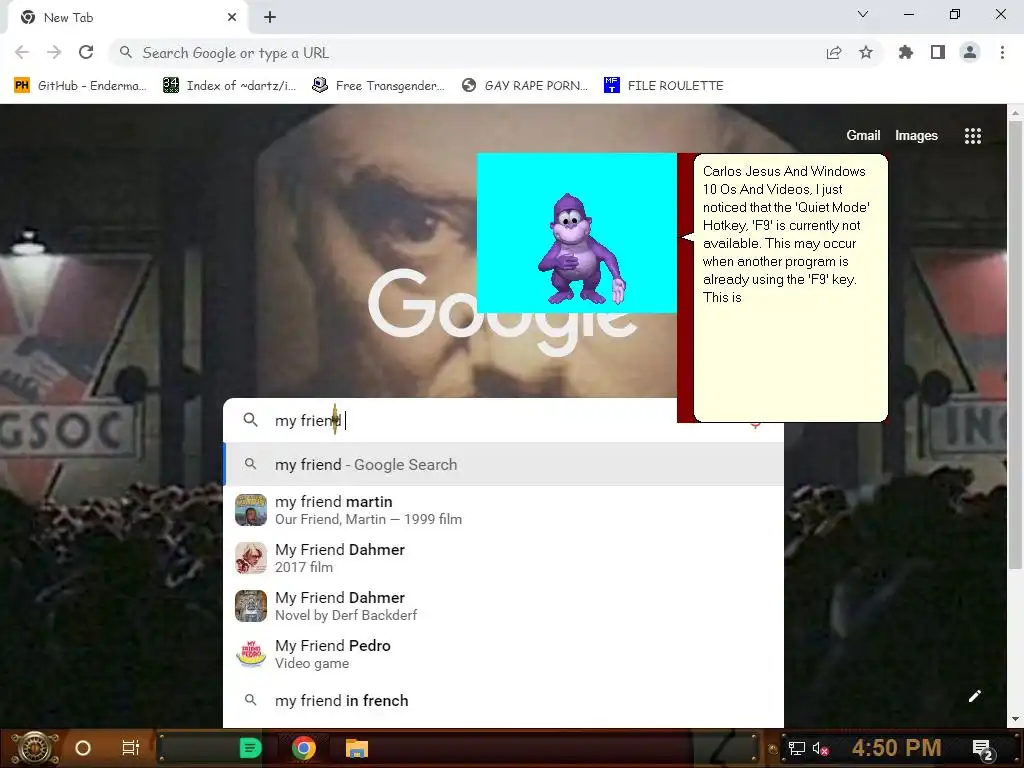Image resolution: width=1024 pixels, height=768 pixels.
Task: Click the BonziBuddy purple gorilla character
Action: 581,249
